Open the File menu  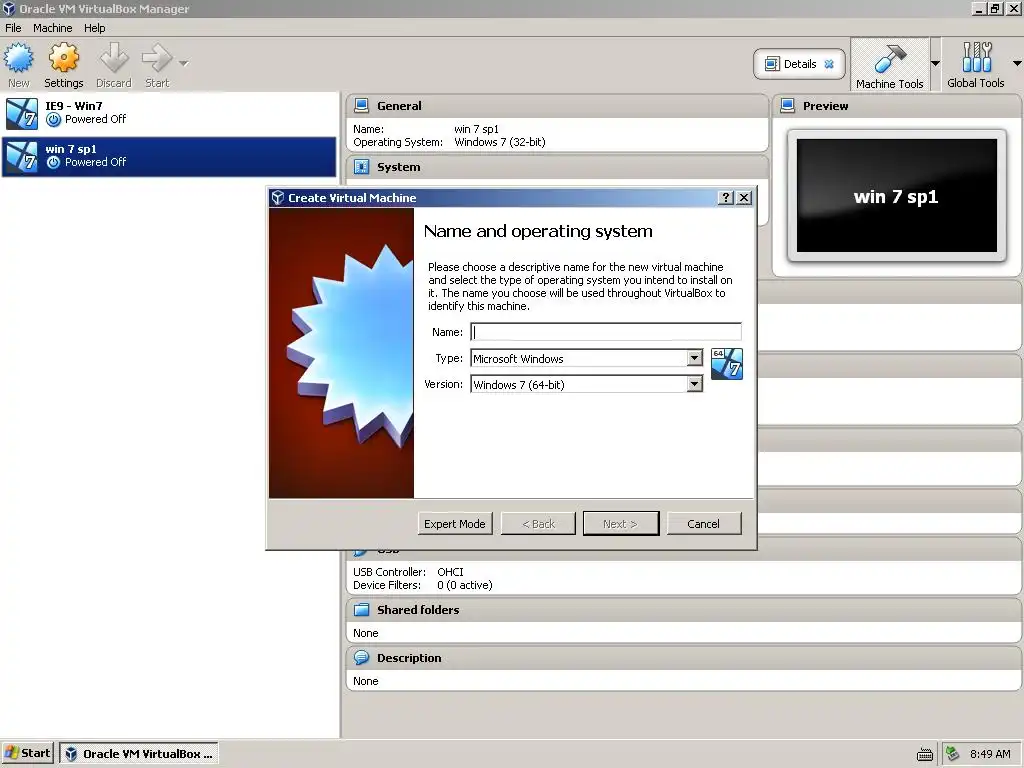[x=13, y=28]
